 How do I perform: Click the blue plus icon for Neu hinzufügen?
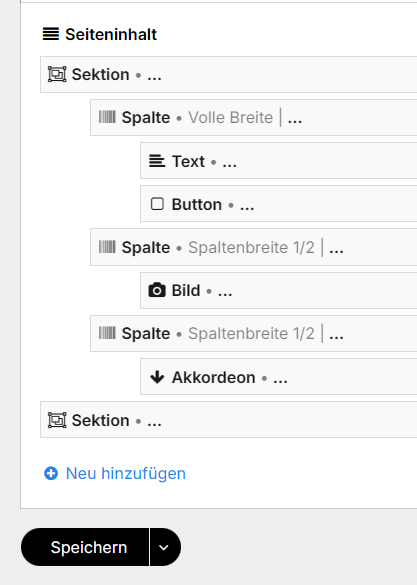pos(51,473)
